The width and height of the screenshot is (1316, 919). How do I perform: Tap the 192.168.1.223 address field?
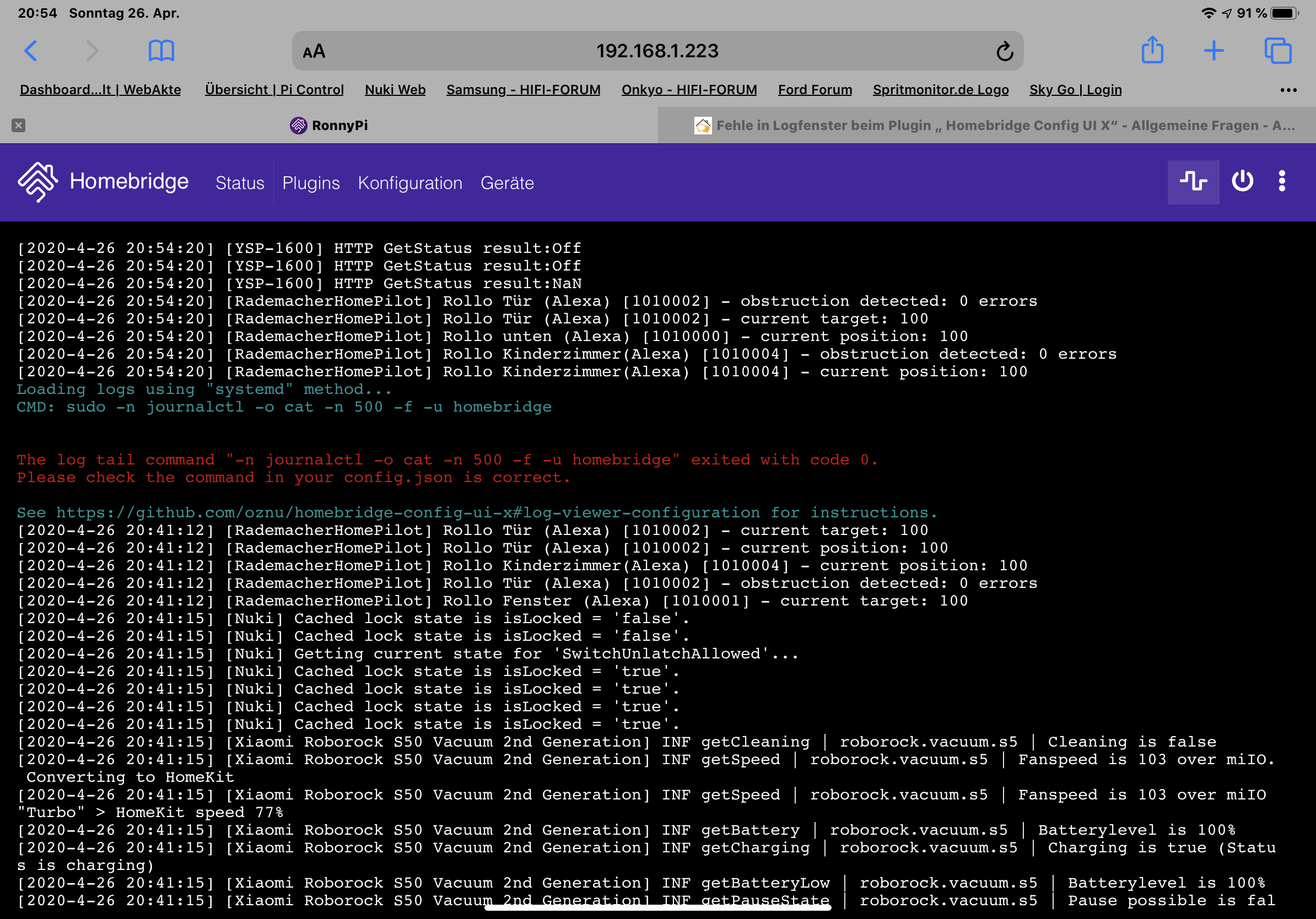[657, 51]
